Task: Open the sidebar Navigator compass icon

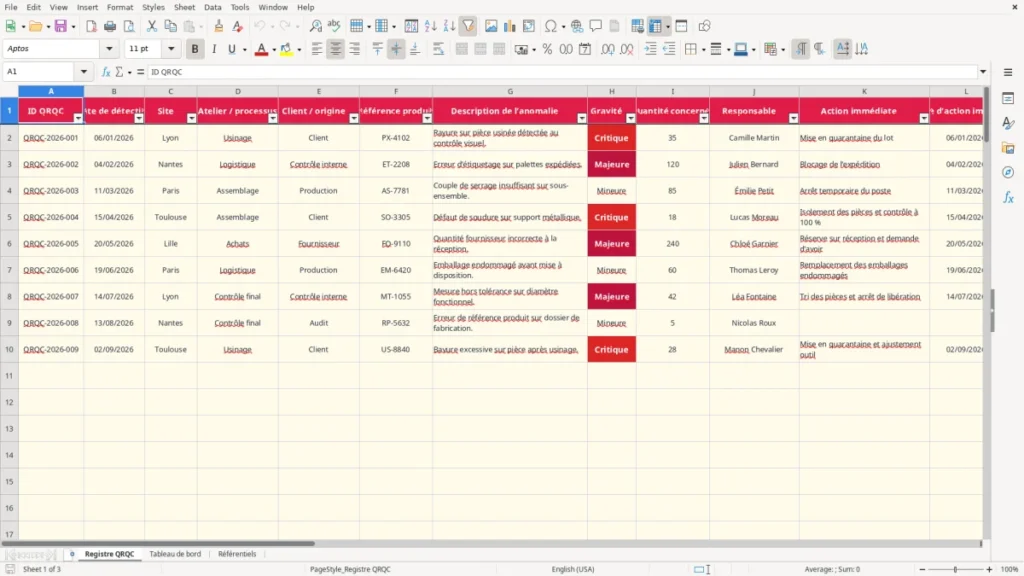Action: (x=1008, y=172)
